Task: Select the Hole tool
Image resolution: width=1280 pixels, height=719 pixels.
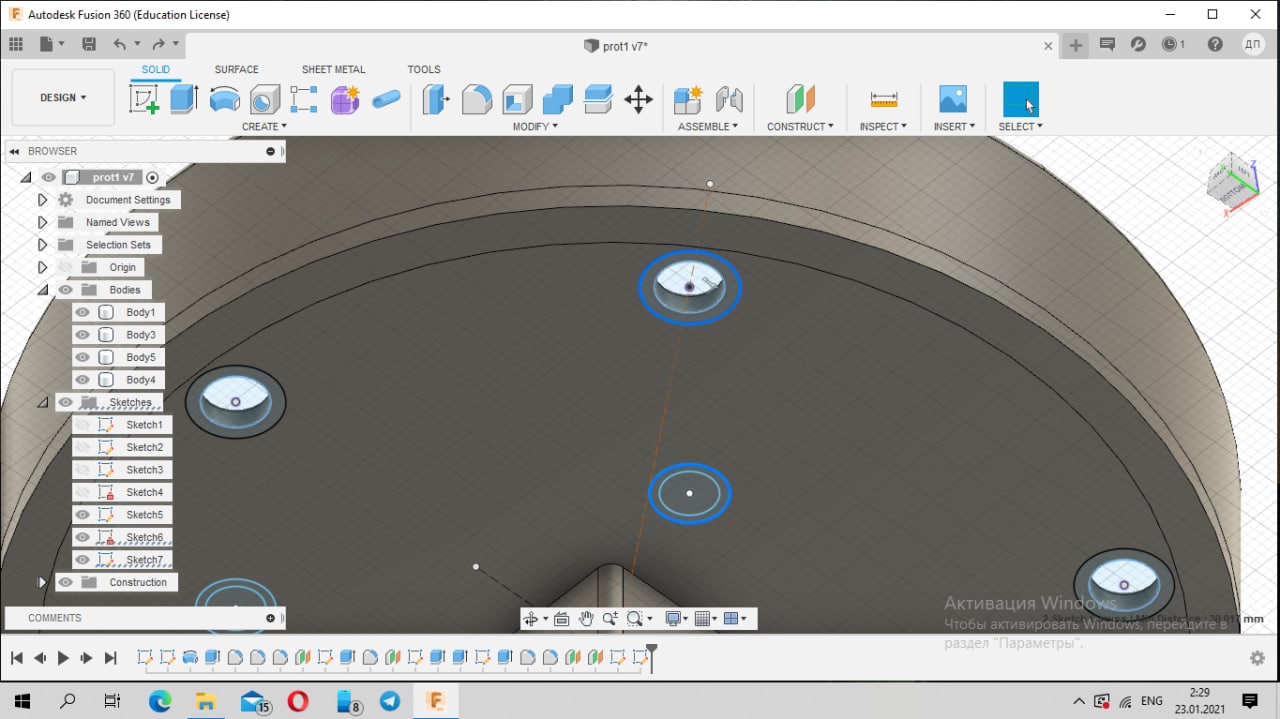Action: (264, 99)
